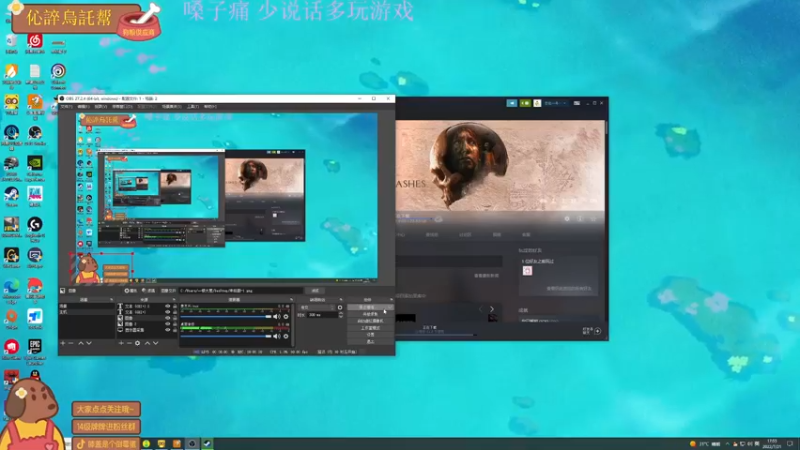Open Mic/Aux channel gear settings in OBS mixer
The image size is (800, 450).
click(x=286, y=316)
